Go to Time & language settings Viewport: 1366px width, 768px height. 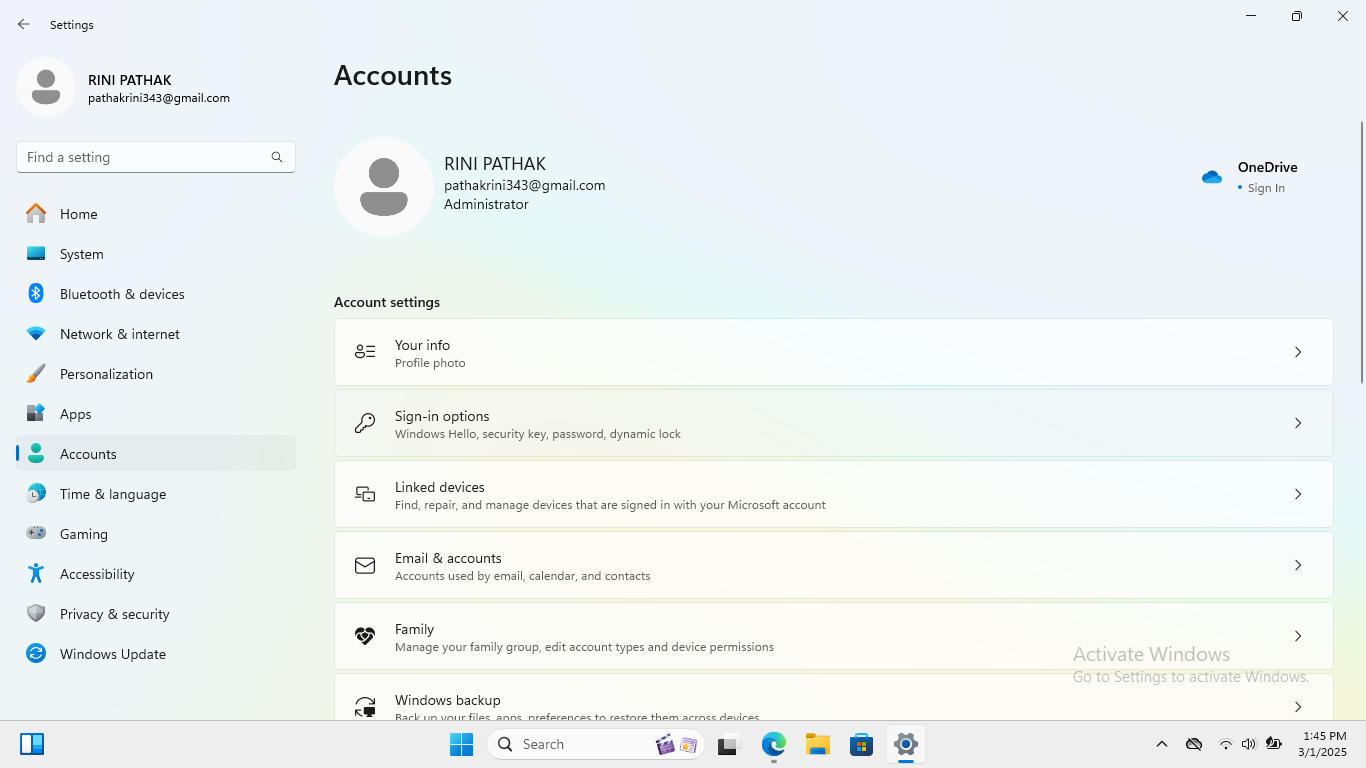click(x=156, y=494)
